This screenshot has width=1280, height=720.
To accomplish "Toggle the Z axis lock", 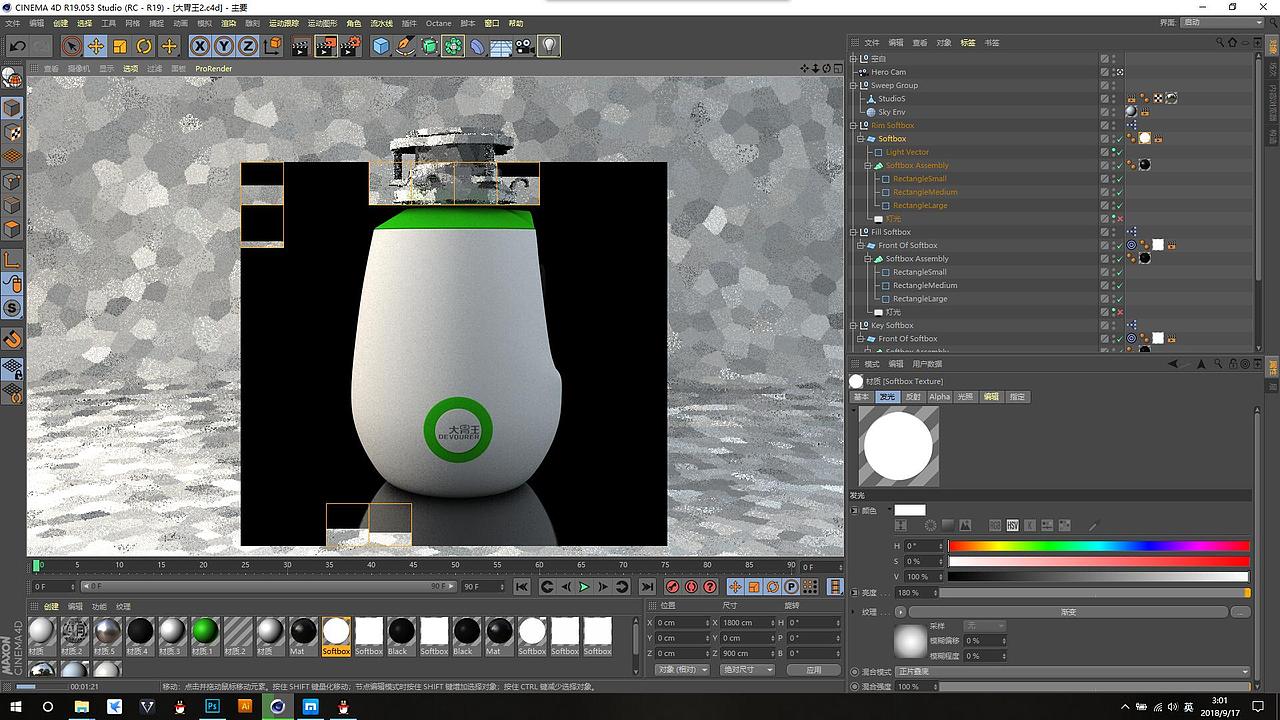I will (247, 46).
